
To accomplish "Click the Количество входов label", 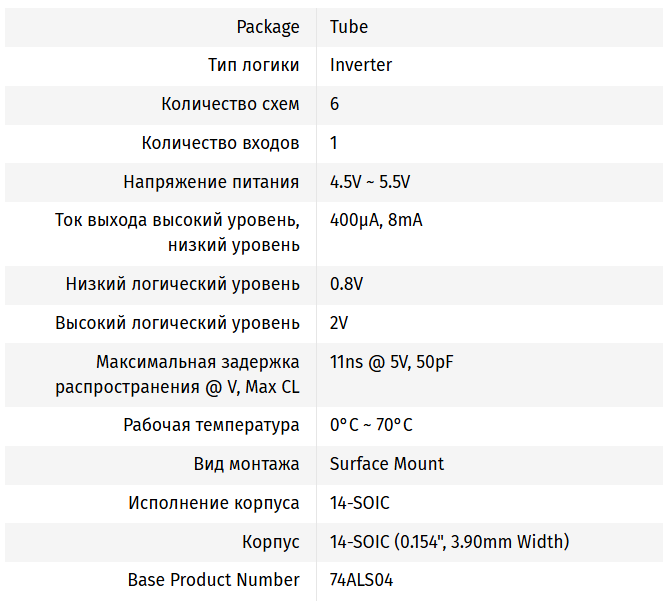I will point(220,143).
